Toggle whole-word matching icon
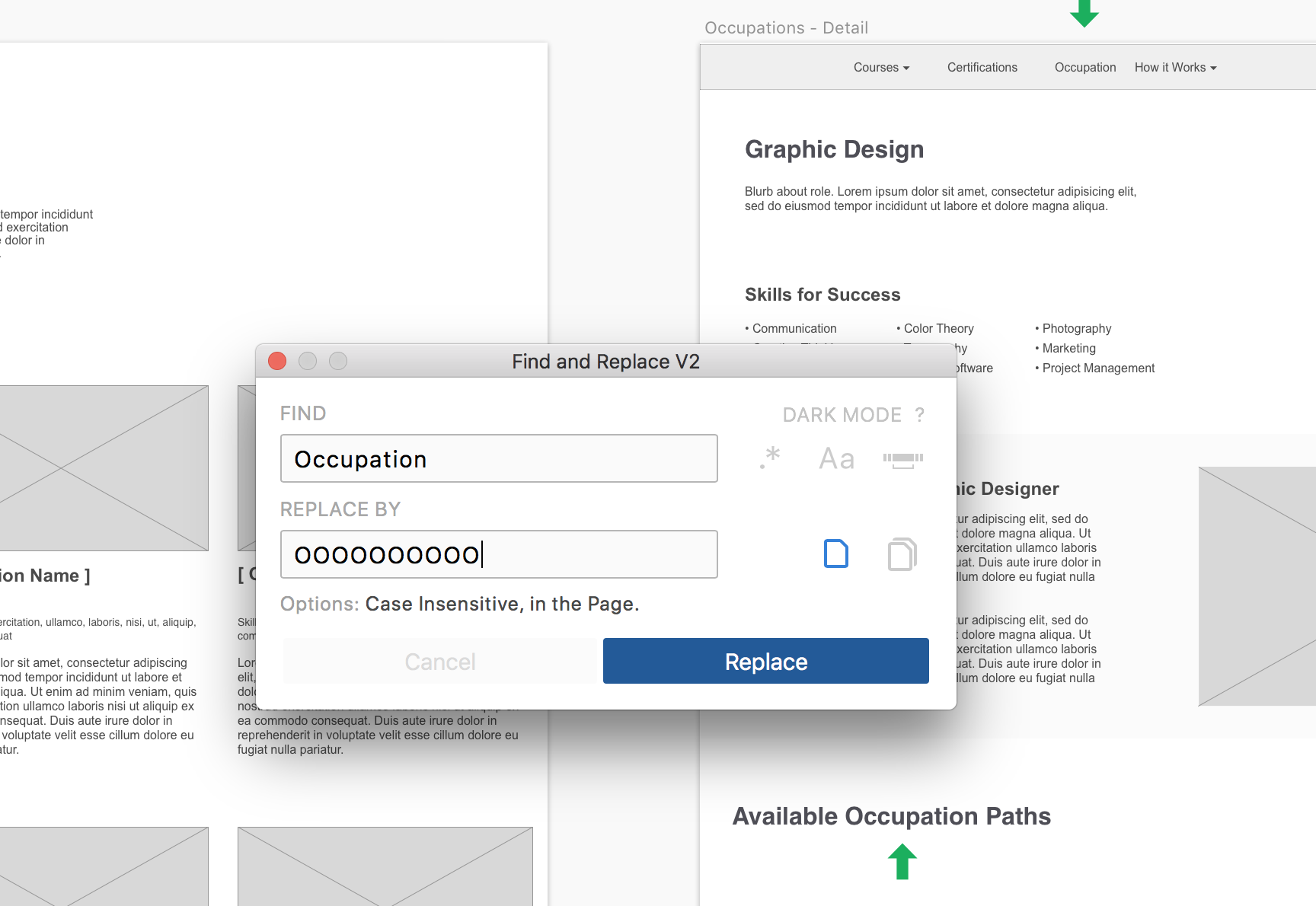 click(902, 458)
